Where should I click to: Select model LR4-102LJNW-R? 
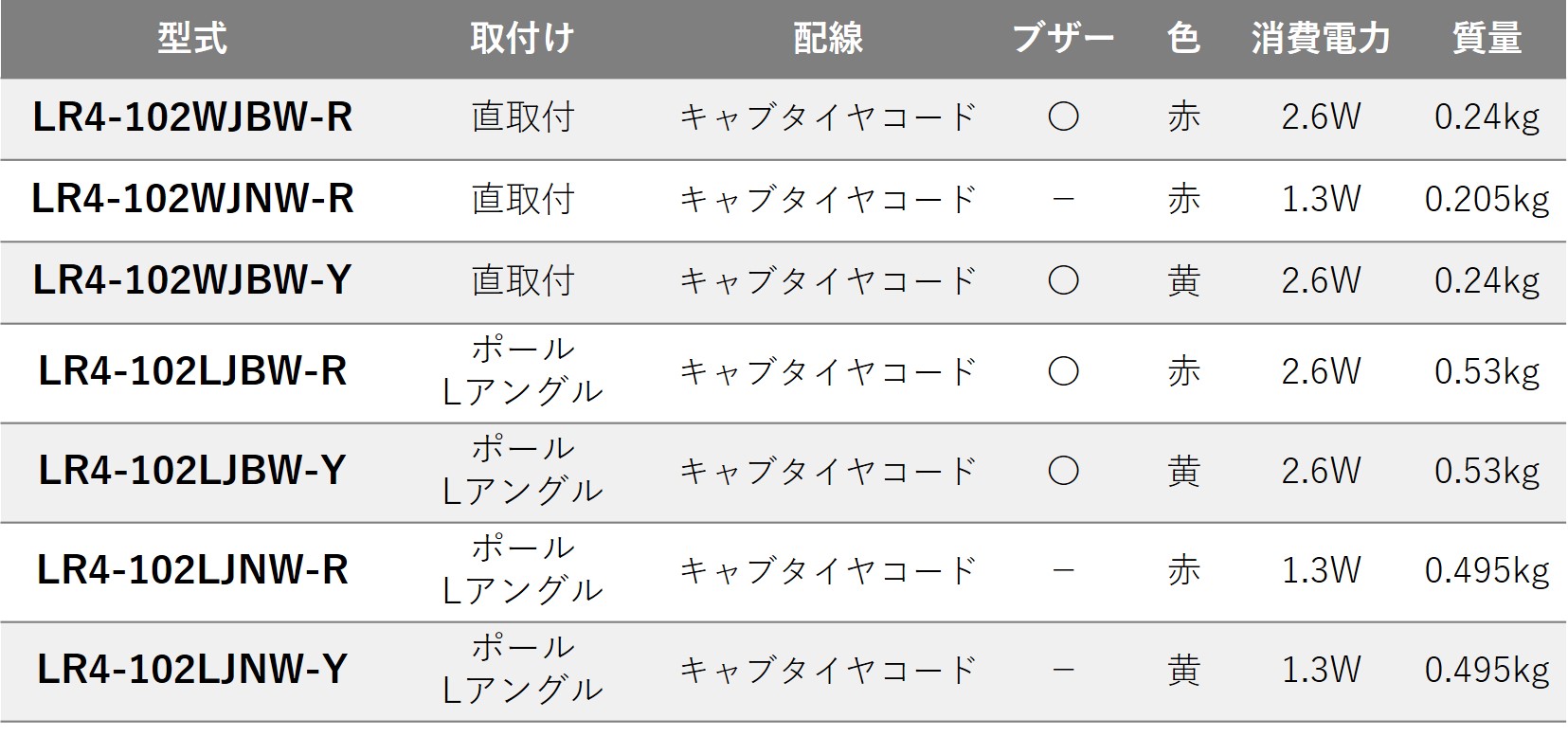(192, 570)
